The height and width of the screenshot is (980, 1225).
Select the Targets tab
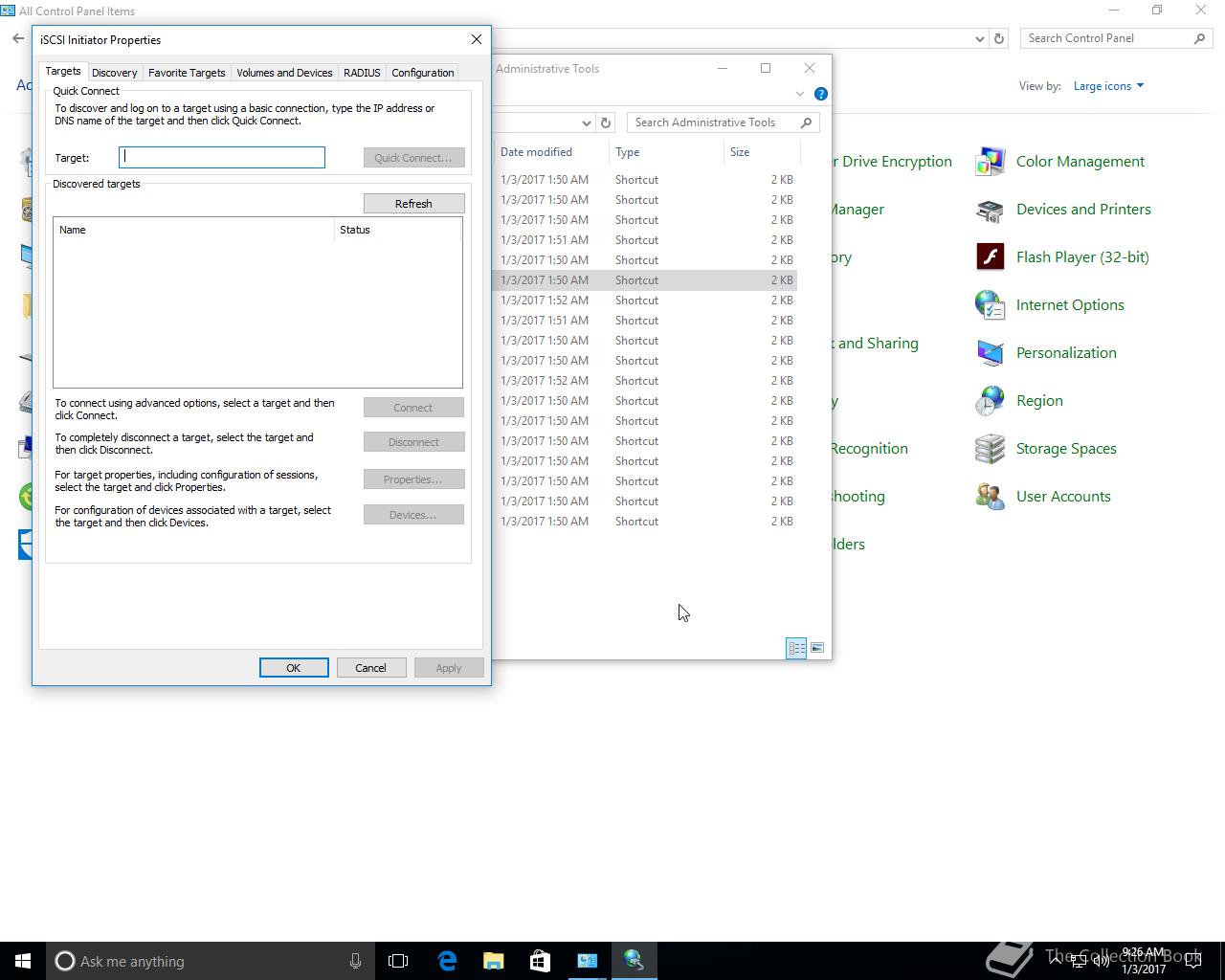coord(63,72)
